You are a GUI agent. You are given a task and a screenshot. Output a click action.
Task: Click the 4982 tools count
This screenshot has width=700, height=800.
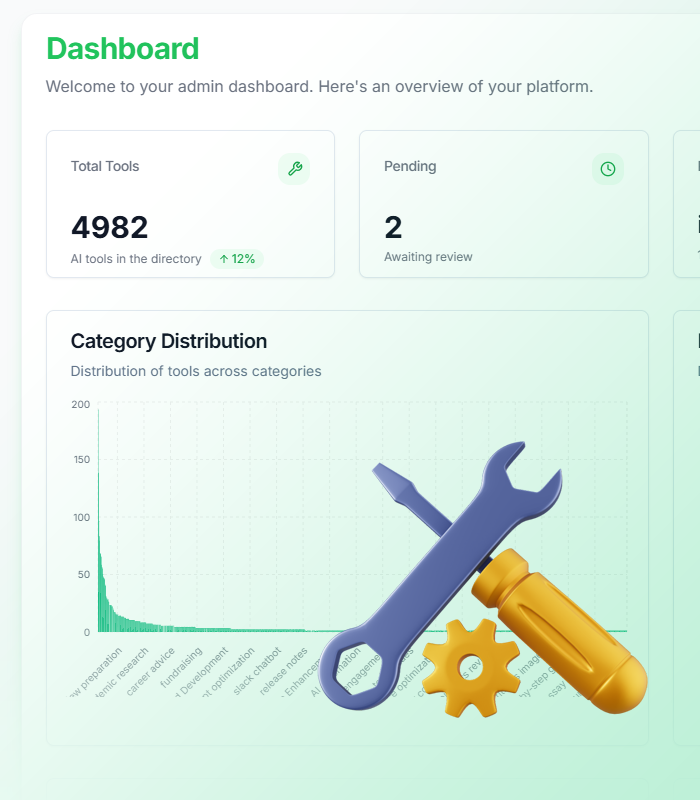point(110,227)
